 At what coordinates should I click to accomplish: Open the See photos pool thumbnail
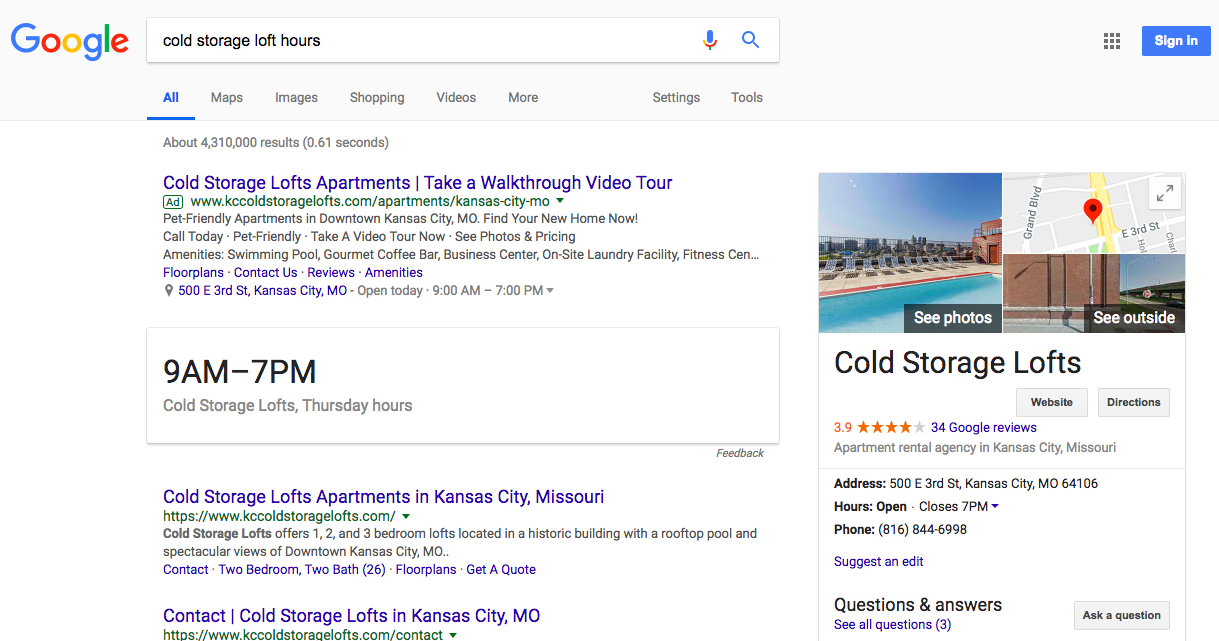[910, 253]
